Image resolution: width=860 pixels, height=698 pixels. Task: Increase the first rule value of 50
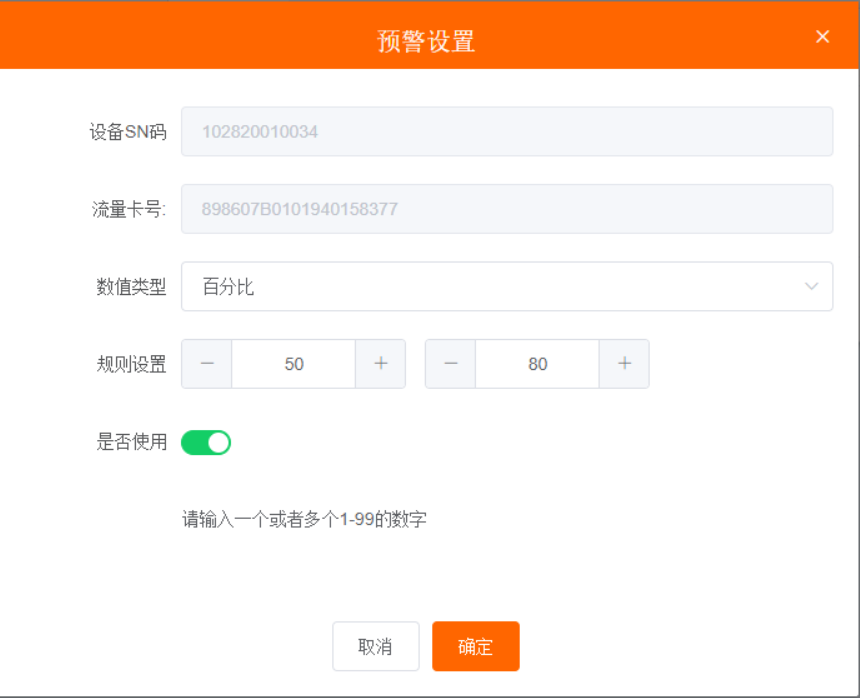coord(381,364)
